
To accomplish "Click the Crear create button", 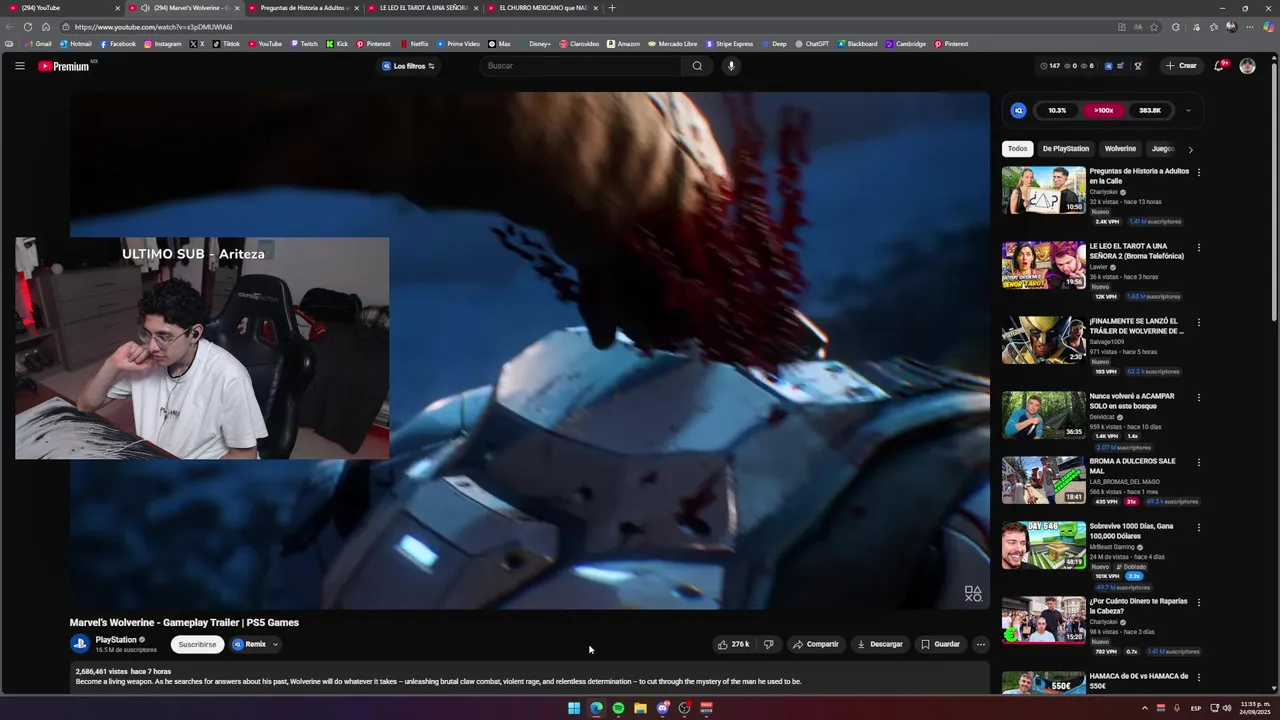I will point(1180,66).
